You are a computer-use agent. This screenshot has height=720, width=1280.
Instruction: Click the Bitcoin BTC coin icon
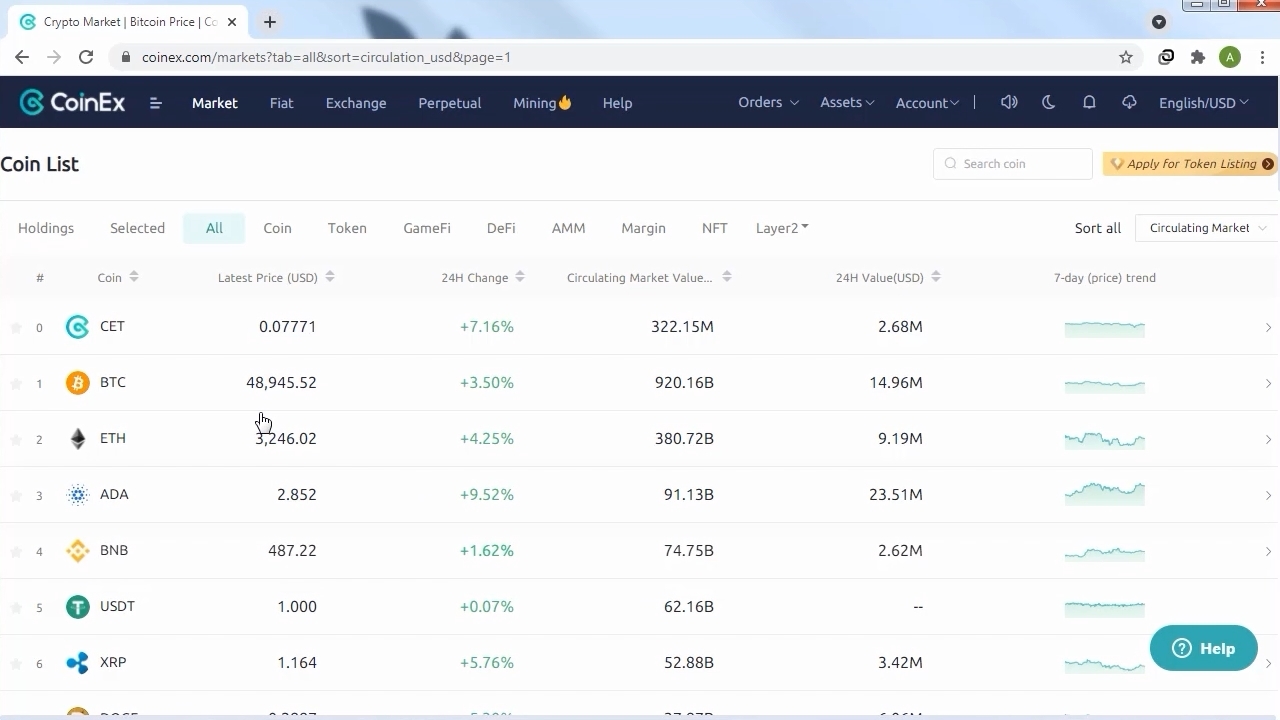pos(77,383)
